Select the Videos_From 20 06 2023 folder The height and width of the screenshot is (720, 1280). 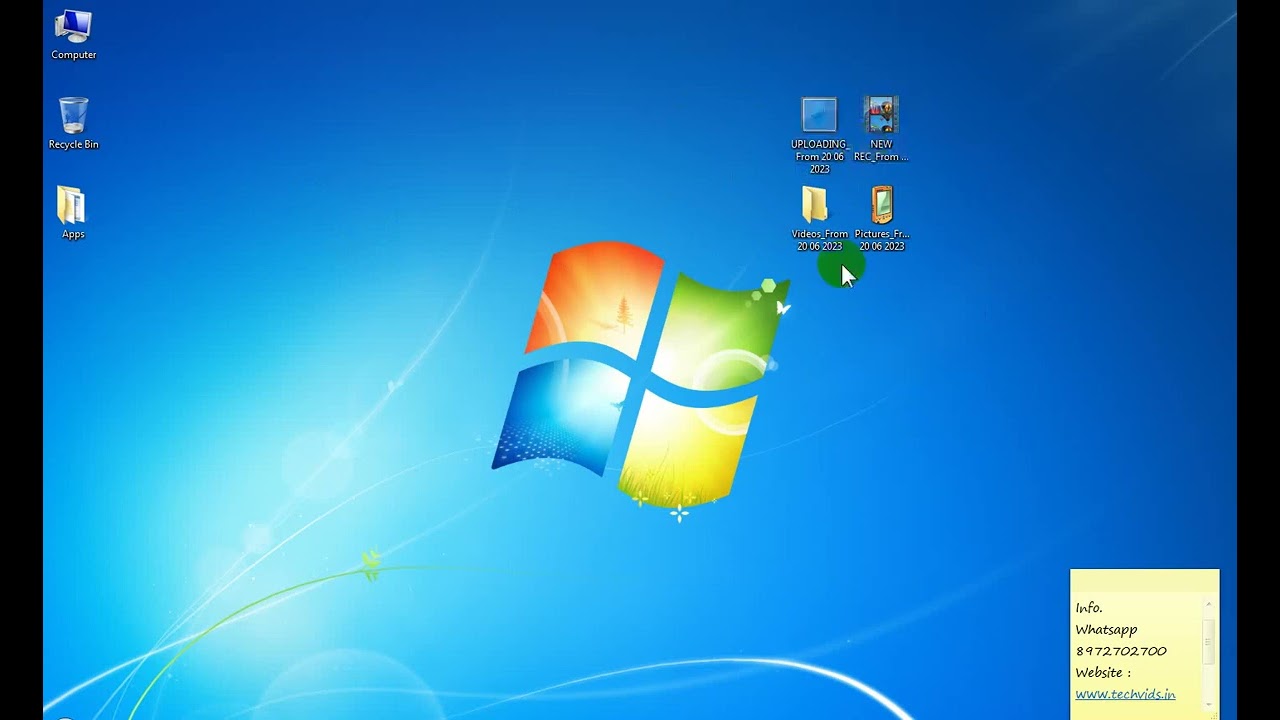click(819, 218)
